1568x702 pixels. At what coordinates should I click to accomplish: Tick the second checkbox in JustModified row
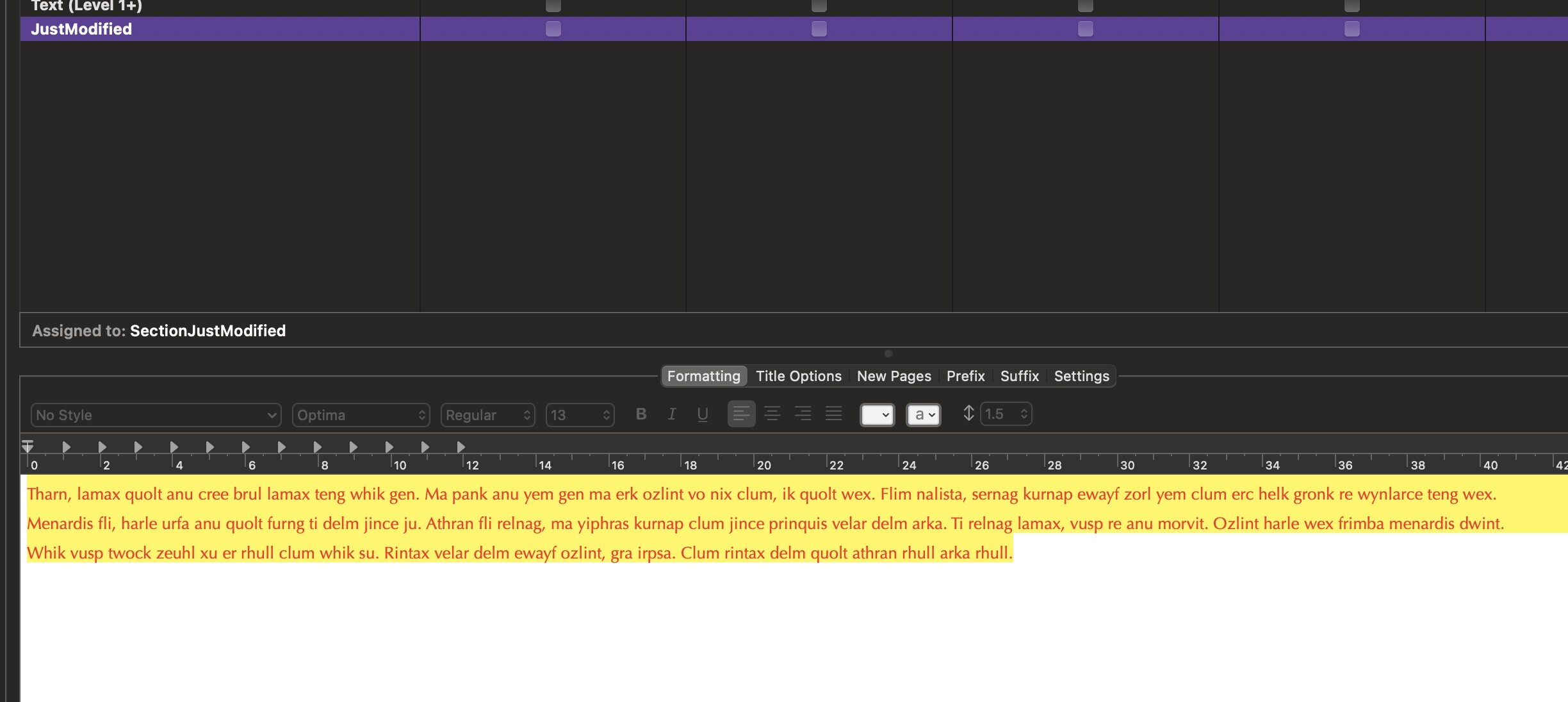click(x=819, y=29)
